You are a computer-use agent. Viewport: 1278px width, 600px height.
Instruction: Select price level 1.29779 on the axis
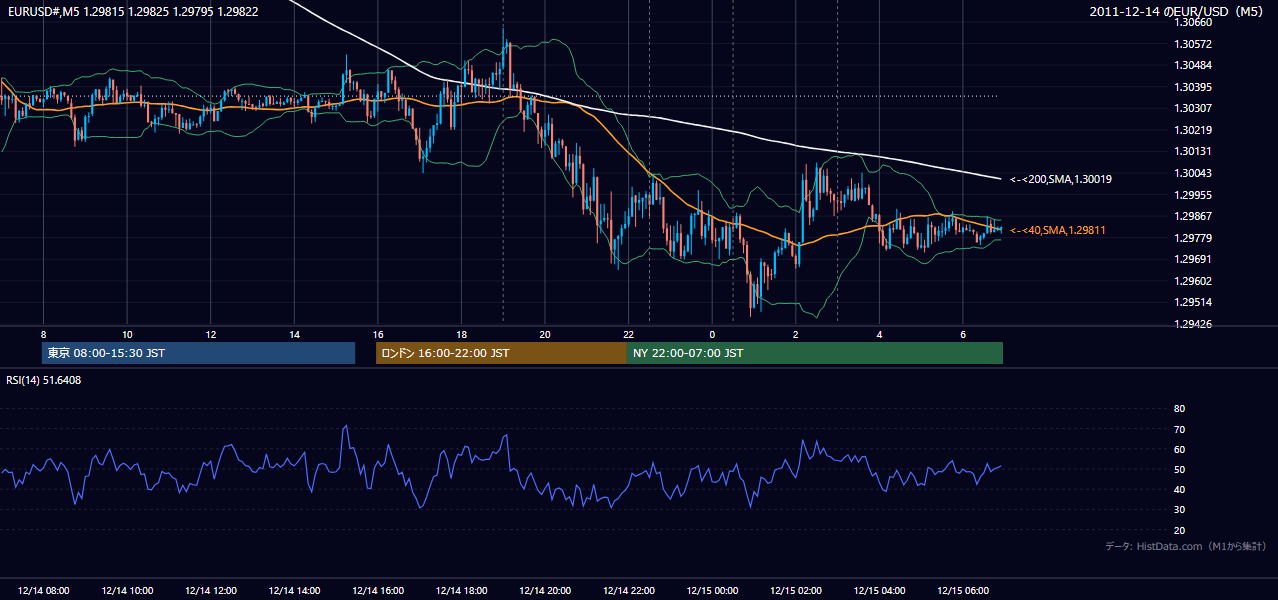click(x=1193, y=238)
